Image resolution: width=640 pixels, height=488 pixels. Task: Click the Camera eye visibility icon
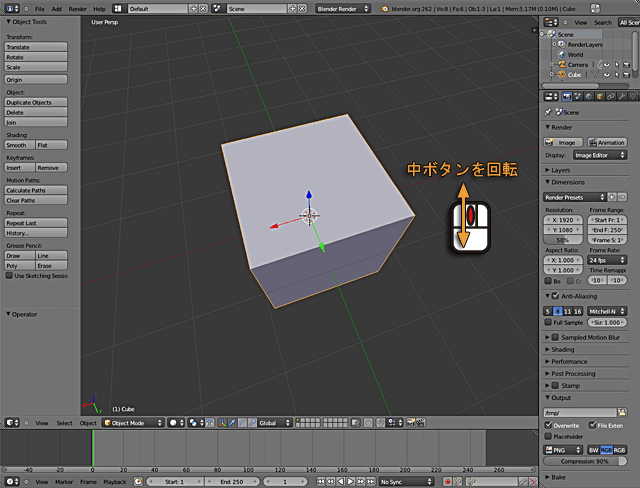tap(606, 64)
